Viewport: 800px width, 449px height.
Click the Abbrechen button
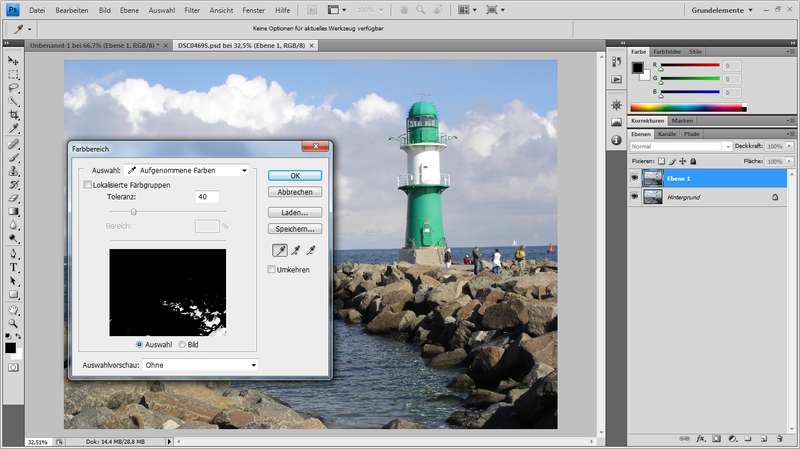click(x=294, y=191)
